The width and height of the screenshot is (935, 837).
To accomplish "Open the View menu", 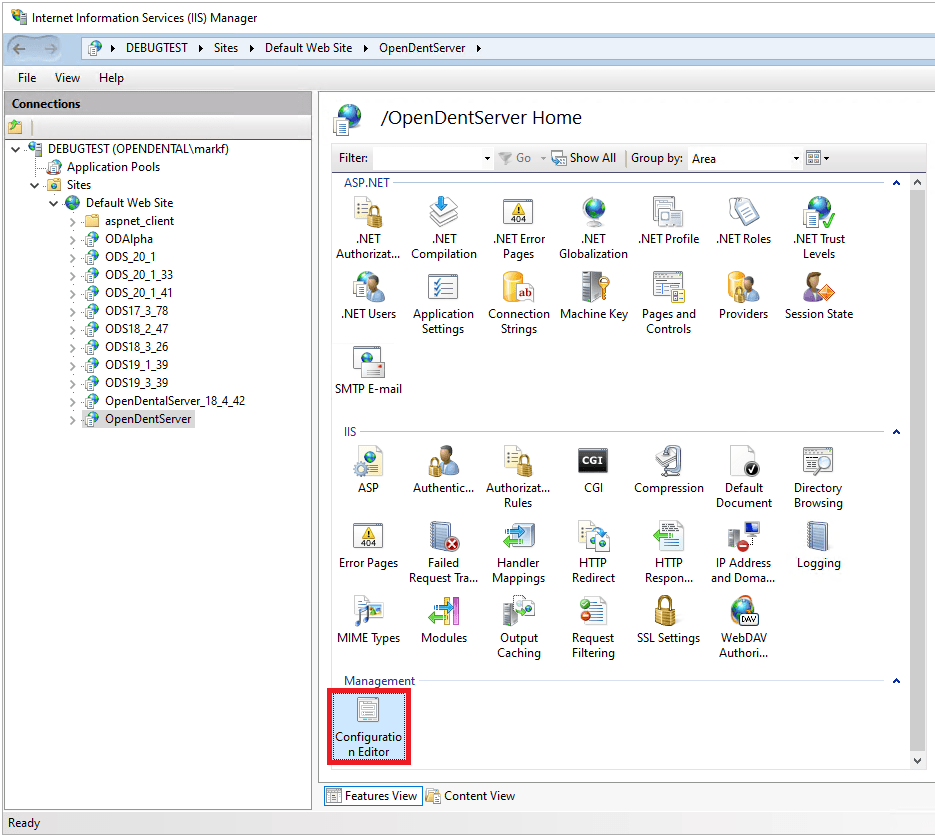I will [67, 77].
